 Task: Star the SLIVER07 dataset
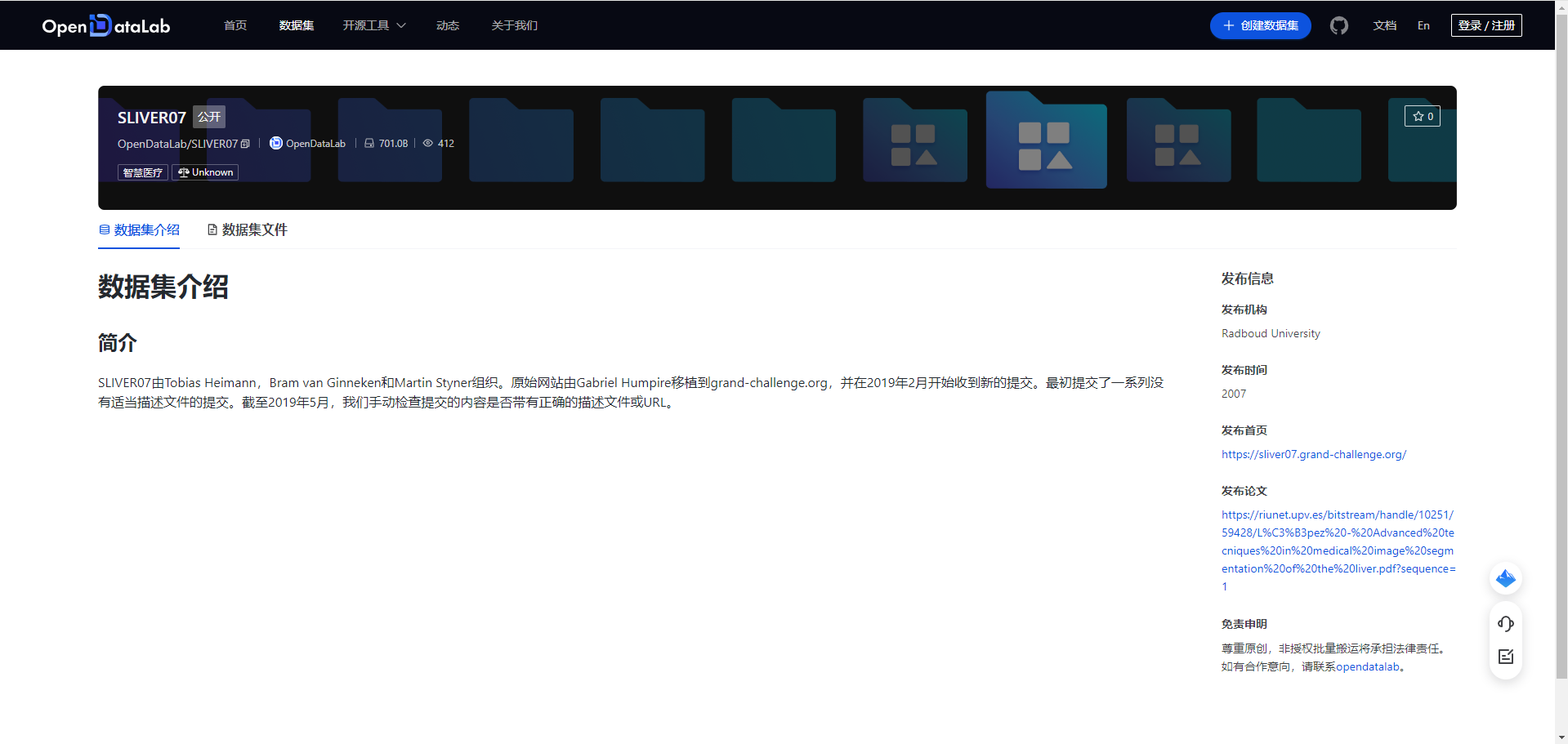pos(1423,116)
